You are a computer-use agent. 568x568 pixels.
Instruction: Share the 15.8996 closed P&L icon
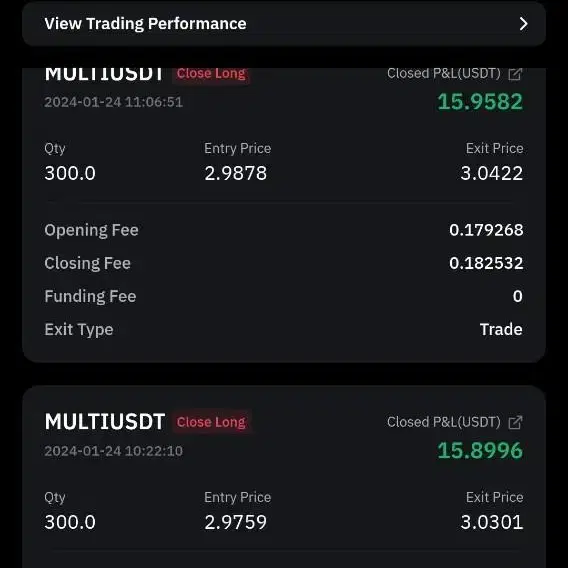coord(515,422)
